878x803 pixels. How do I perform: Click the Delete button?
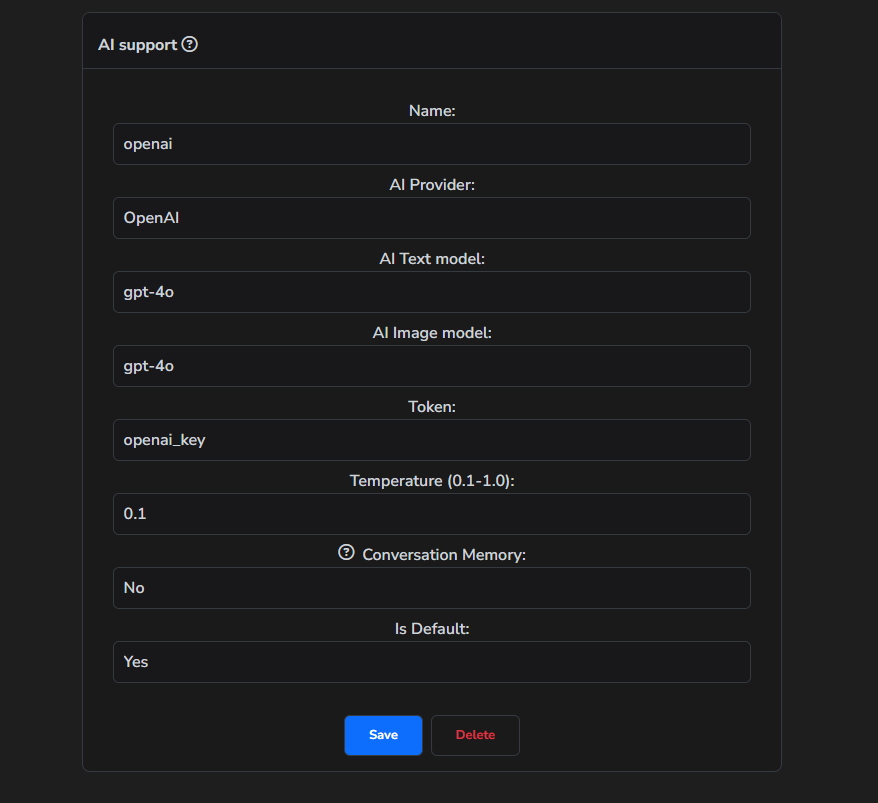tap(475, 734)
